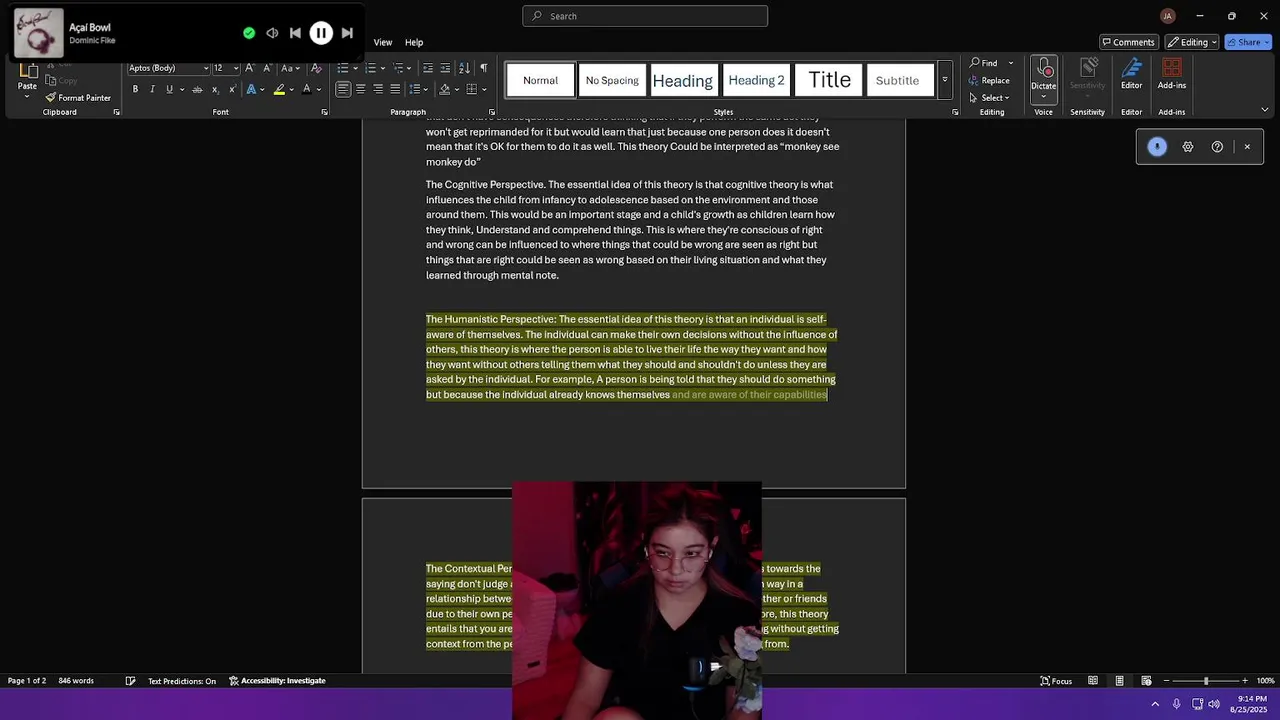Viewport: 1280px width, 720px height.
Task: Apply Superscript formatting
Action: 232,89
